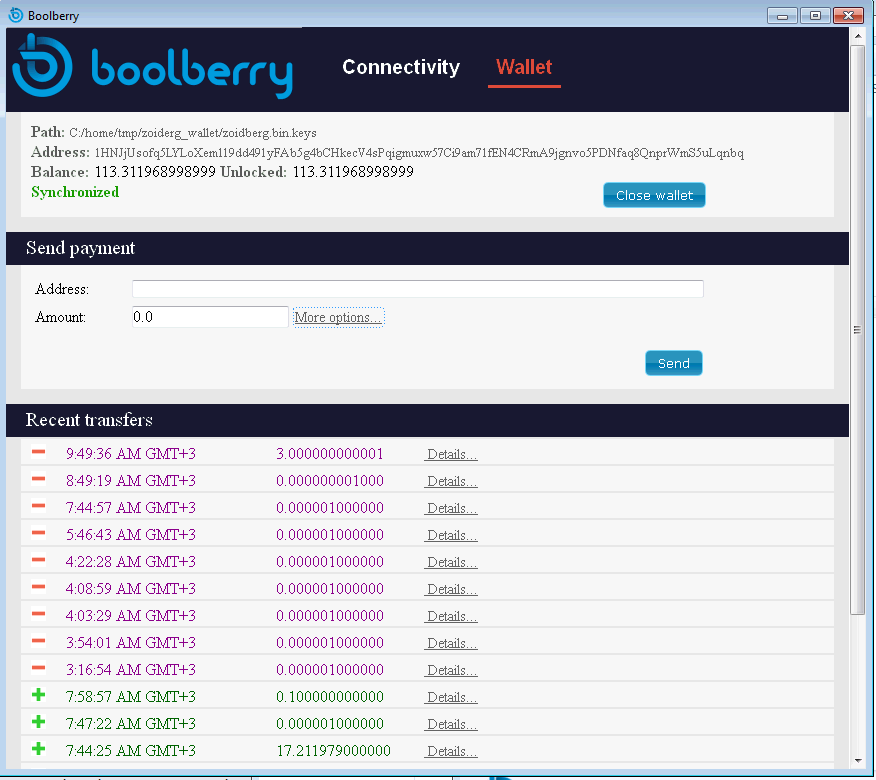Click minus icon for 4:22:28 AM transfer
This screenshot has width=876, height=780.
(39, 560)
